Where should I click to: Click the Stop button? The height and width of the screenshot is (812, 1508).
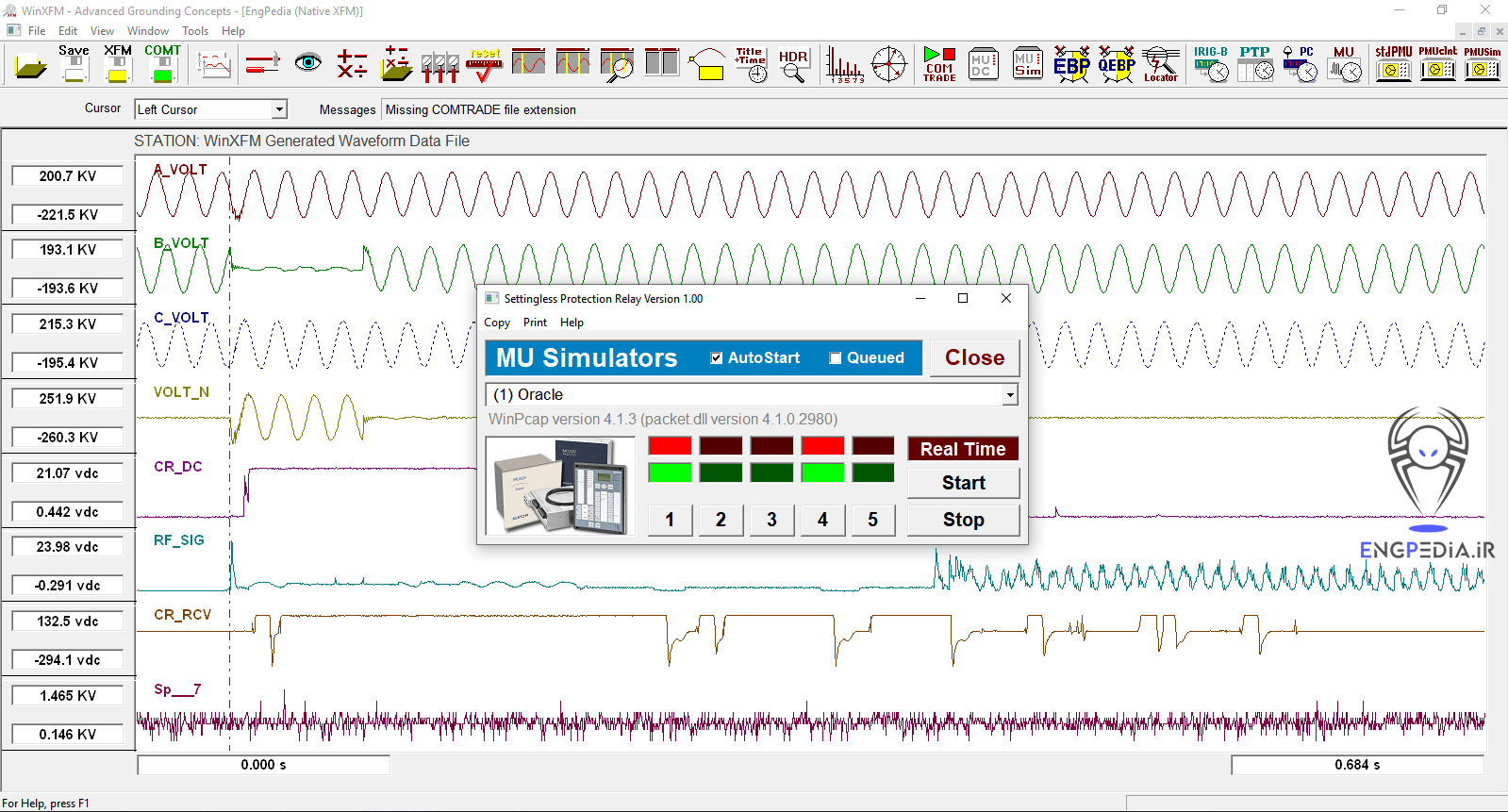[963, 520]
